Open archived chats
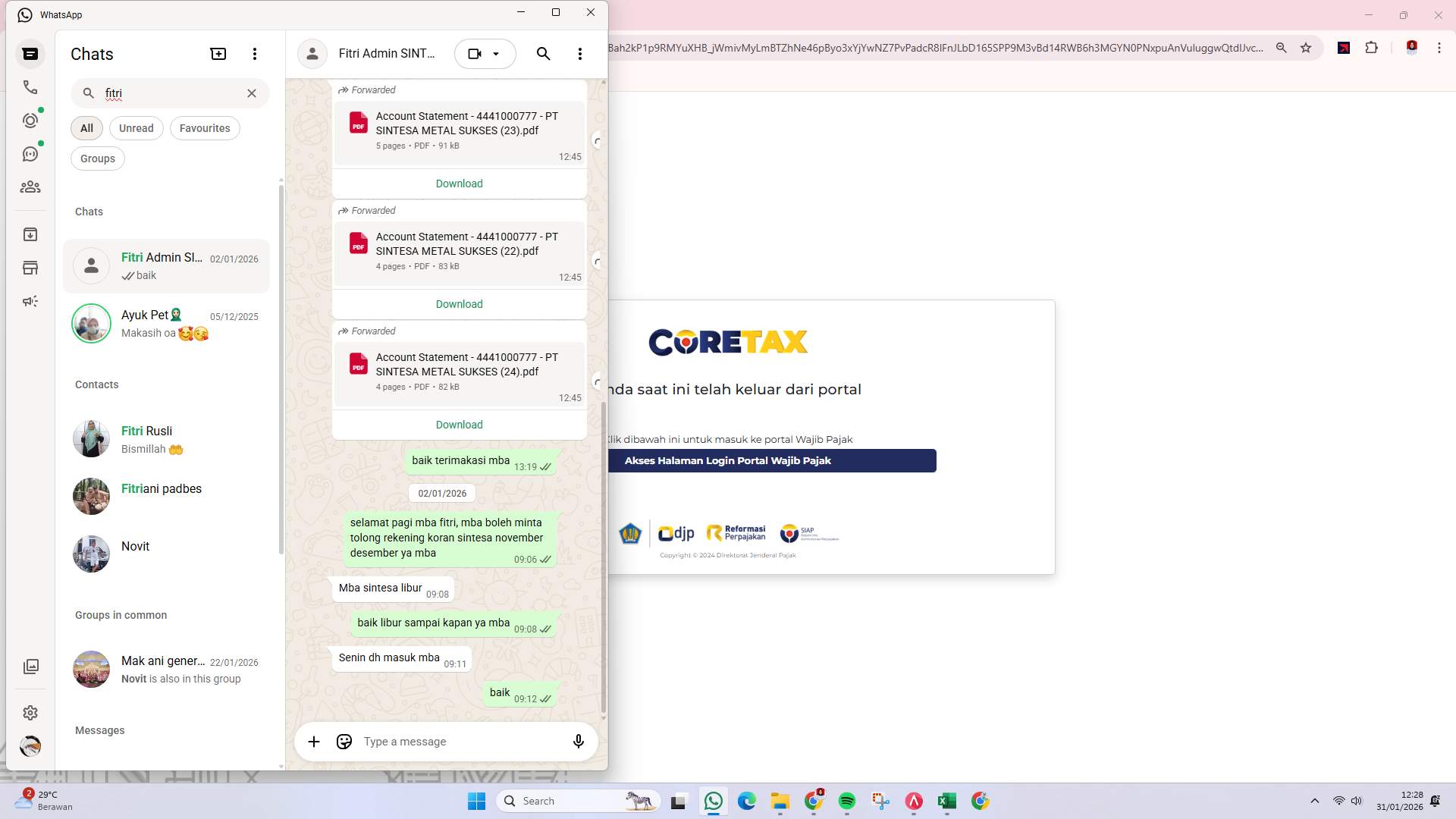The width and height of the screenshot is (1456, 819). [x=30, y=234]
